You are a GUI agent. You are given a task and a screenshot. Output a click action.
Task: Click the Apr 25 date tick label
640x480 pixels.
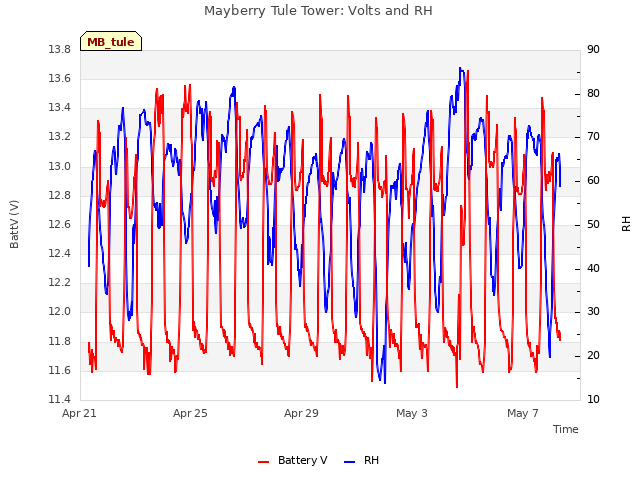coord(190,413)
